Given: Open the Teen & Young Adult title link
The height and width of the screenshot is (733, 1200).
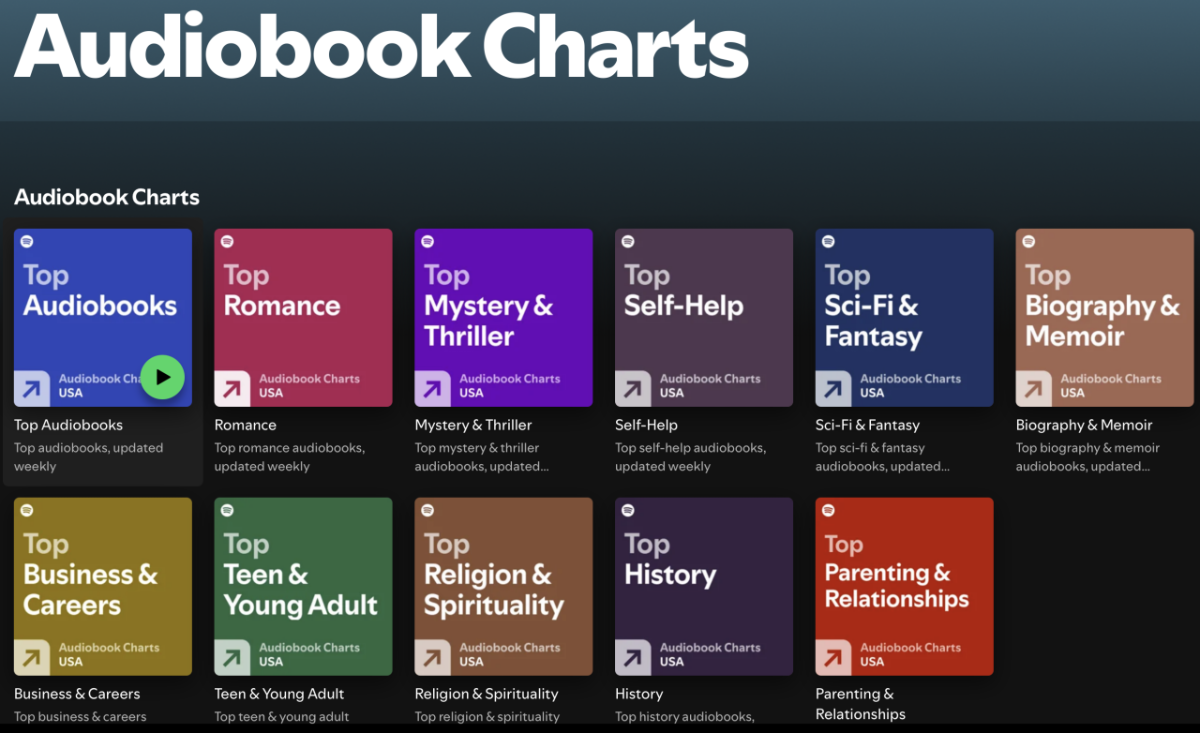Looking at the screenshot, I should click(x=279, y=694).
